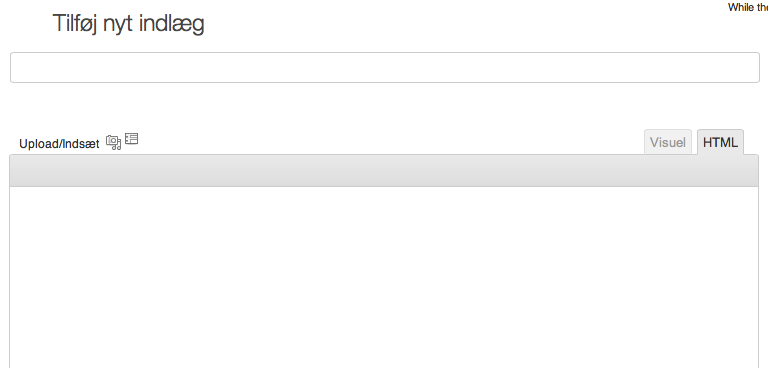Select the form table icon after media icon
The image size is (768, 368).
(x=131, y=139)
